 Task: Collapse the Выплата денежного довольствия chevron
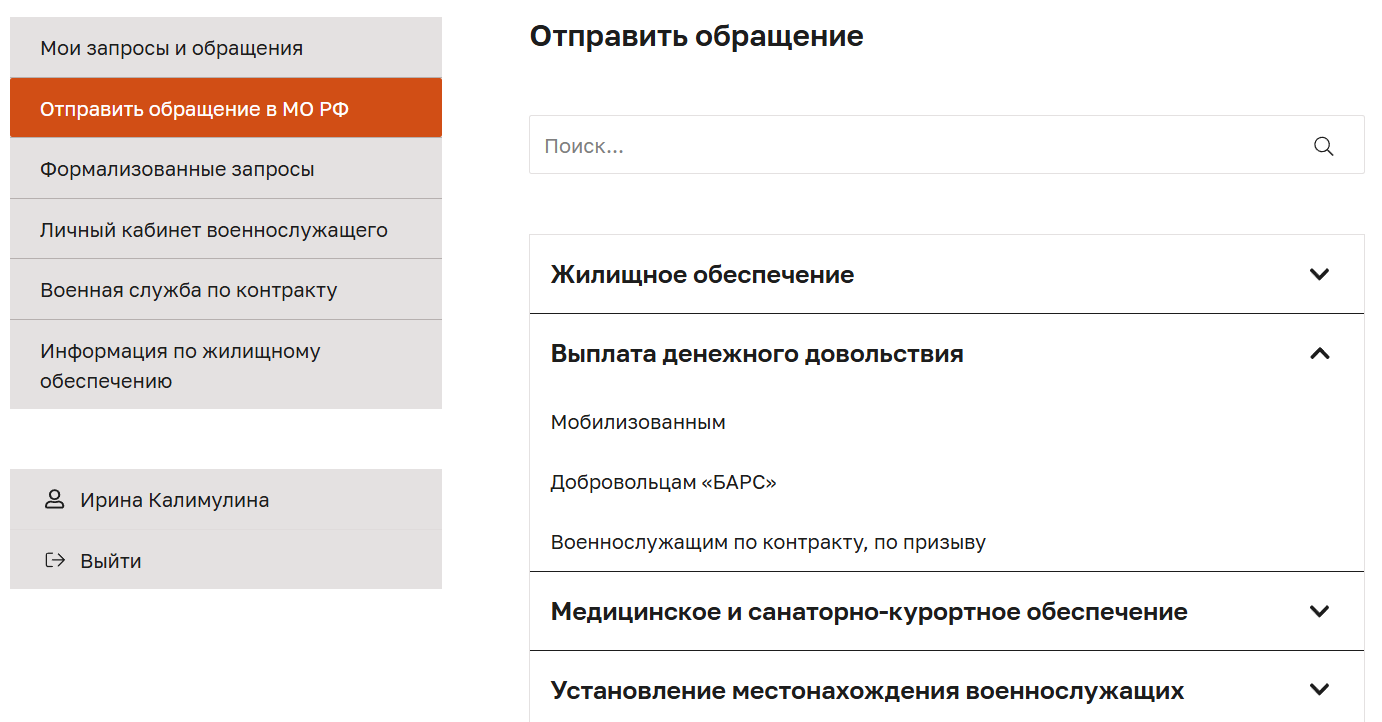pyautogui.click(x=1319, y=353)
